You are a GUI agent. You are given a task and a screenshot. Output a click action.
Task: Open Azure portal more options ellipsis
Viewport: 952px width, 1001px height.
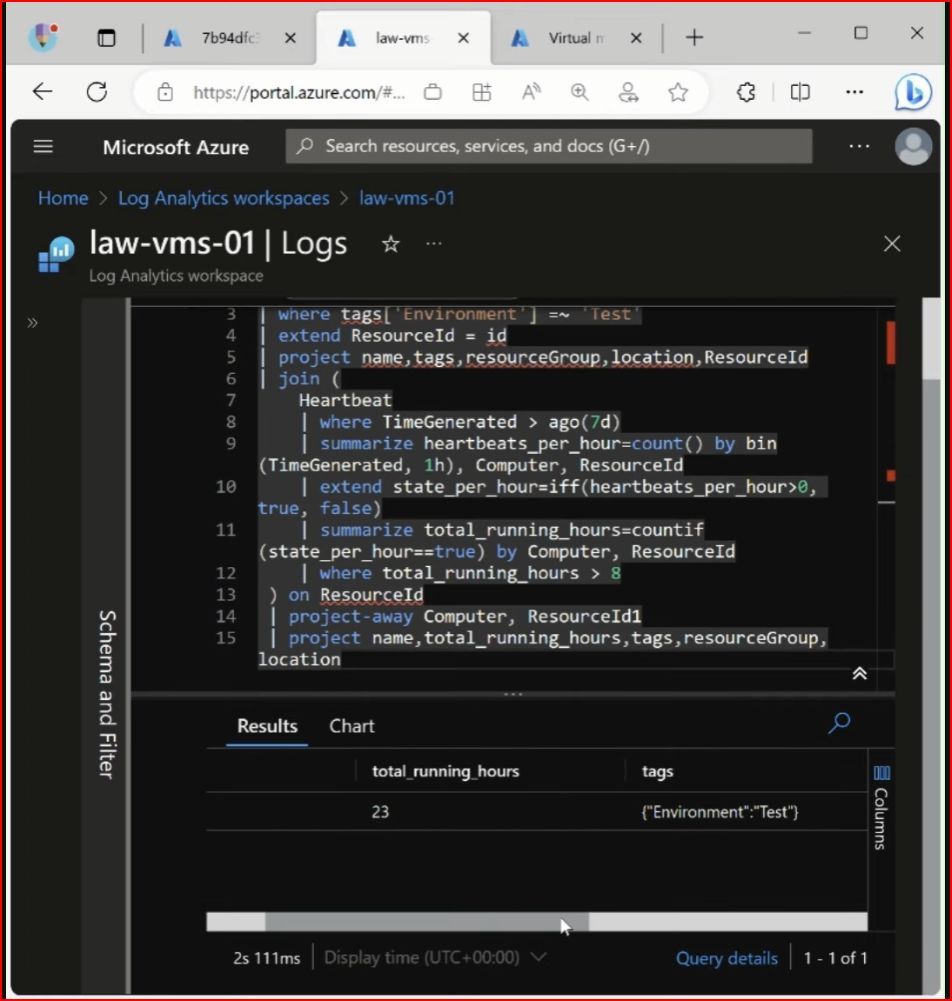coord(859,146)
